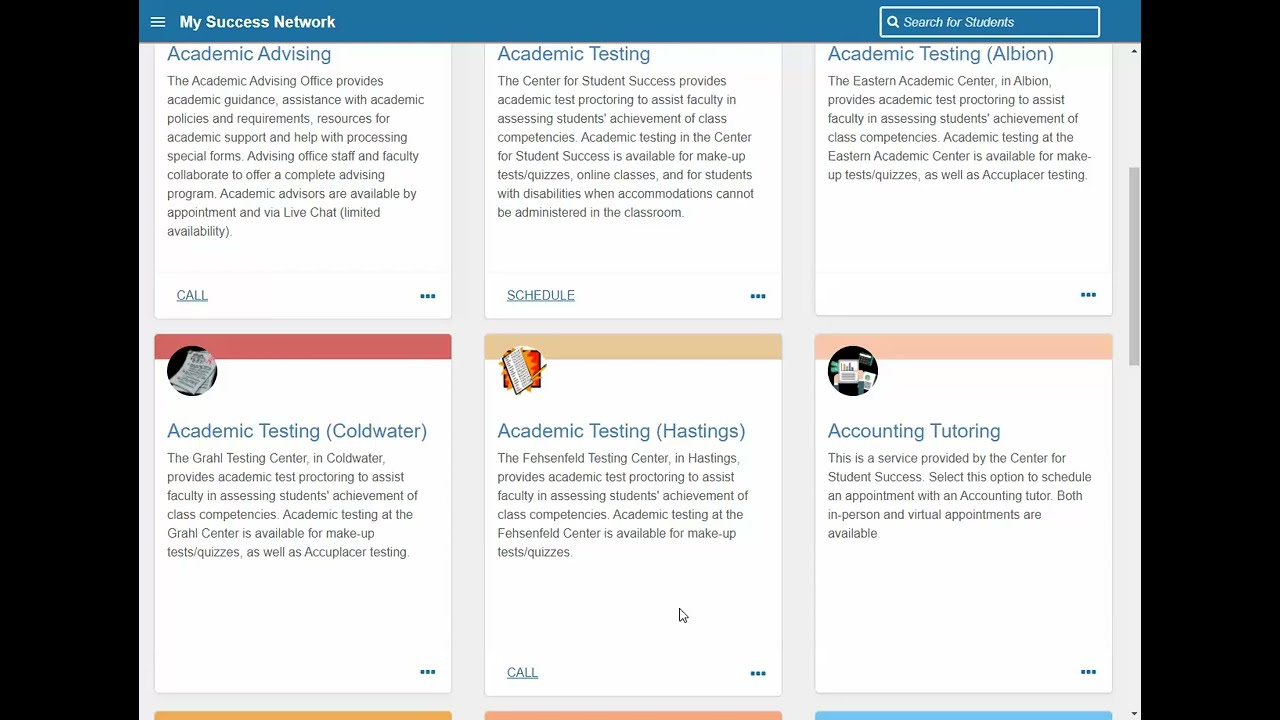Screen dimensions: 1280x720
Task: Click the CALL link under Academic Advising
Action: 192,295
